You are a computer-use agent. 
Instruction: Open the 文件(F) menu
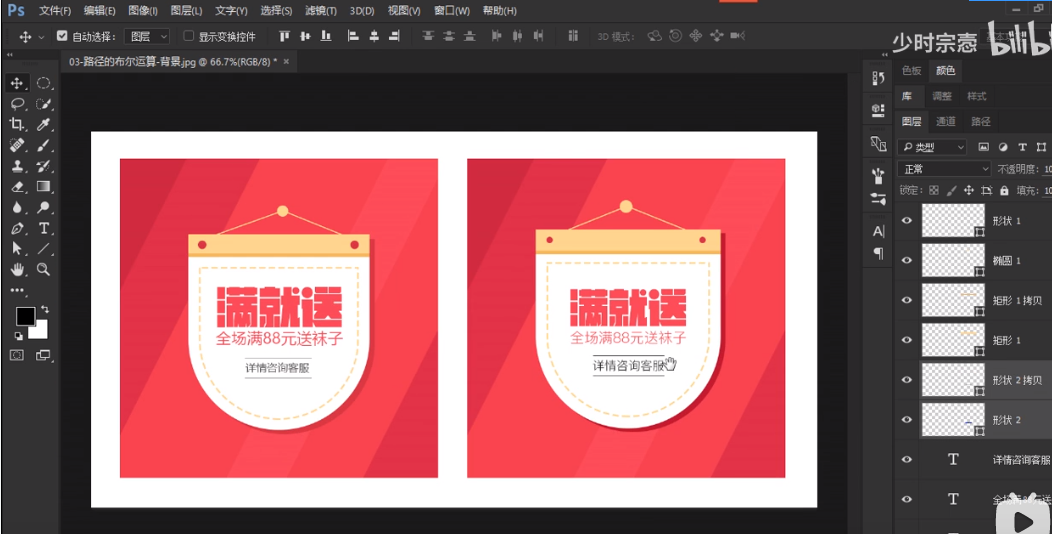pos(55,11)
